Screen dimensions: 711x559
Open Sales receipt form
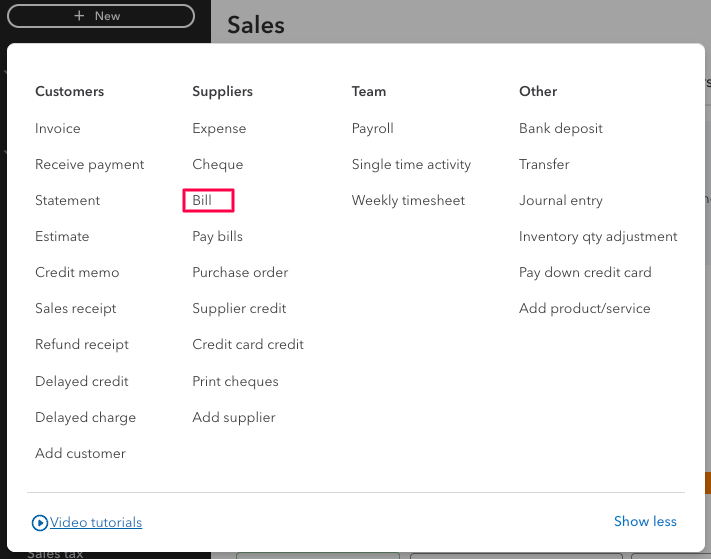point(75,309)
